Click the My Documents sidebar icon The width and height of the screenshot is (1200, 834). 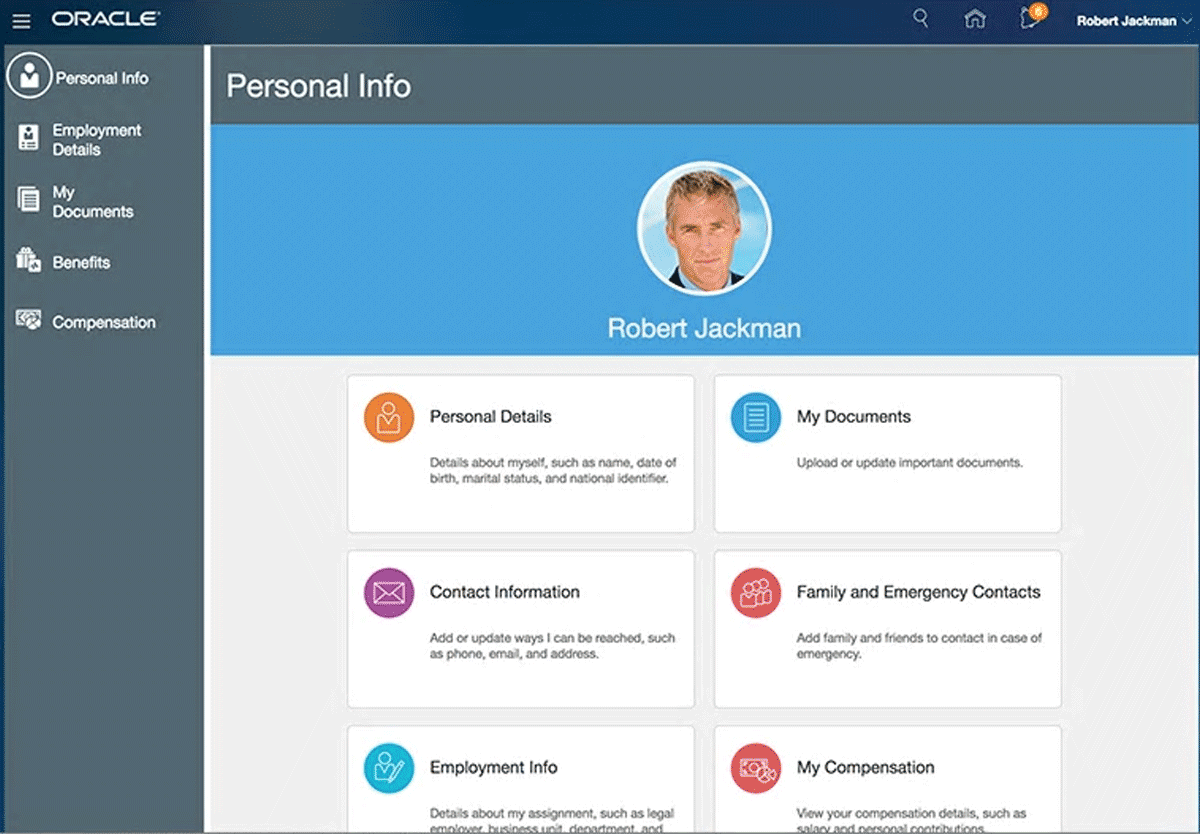29,199
